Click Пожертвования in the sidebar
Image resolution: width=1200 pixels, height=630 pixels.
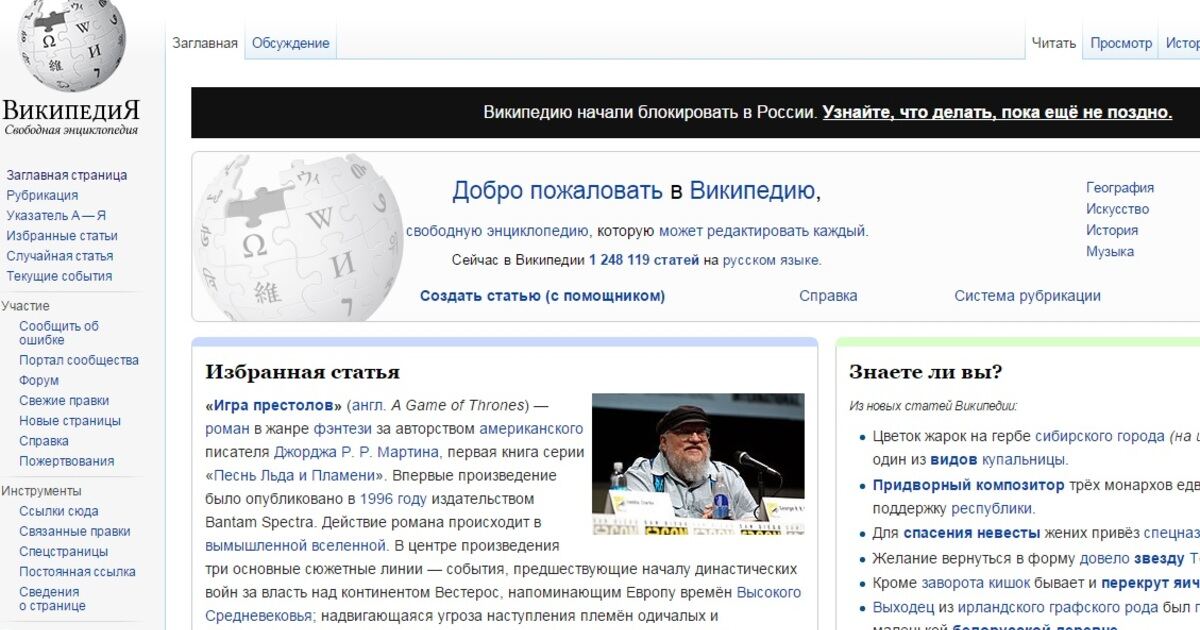tap(66, 461)
